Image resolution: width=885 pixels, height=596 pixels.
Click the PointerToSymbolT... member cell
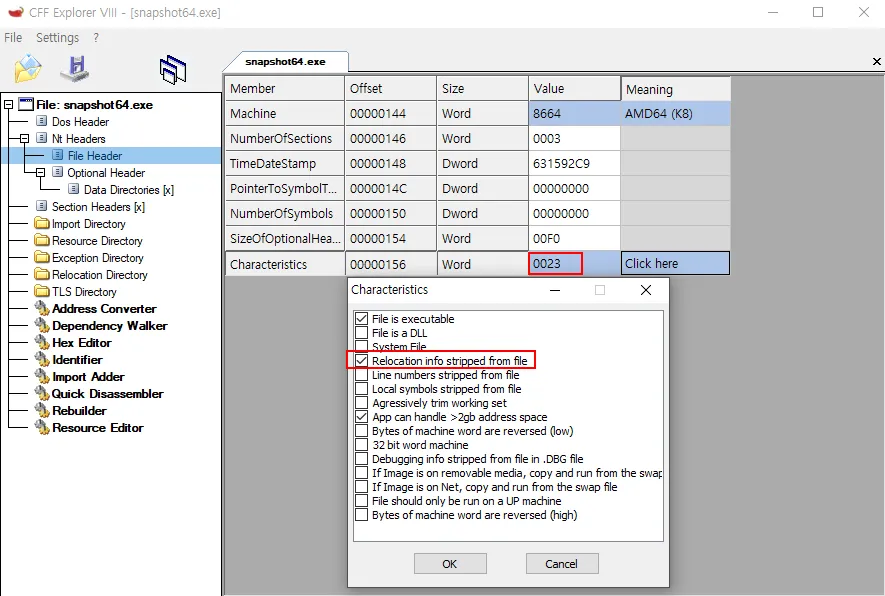pyautogui.click(x=285, y=189)
